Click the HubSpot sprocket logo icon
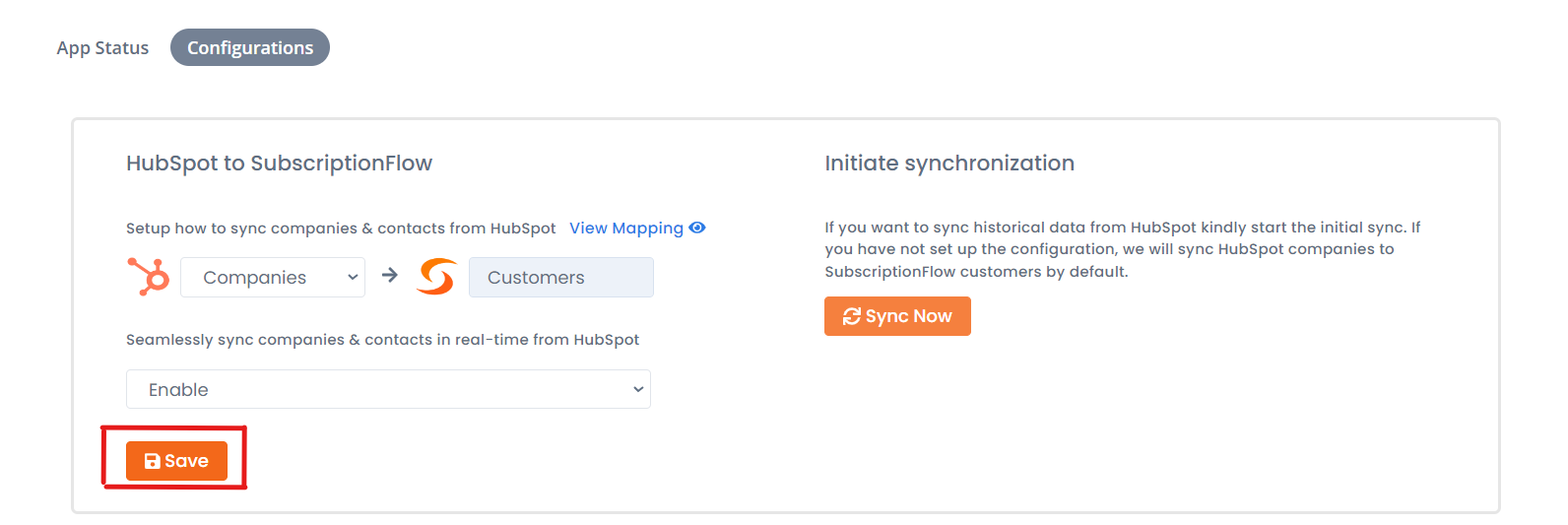This screenshot has width=1568, height=525. tap(149, 277)
